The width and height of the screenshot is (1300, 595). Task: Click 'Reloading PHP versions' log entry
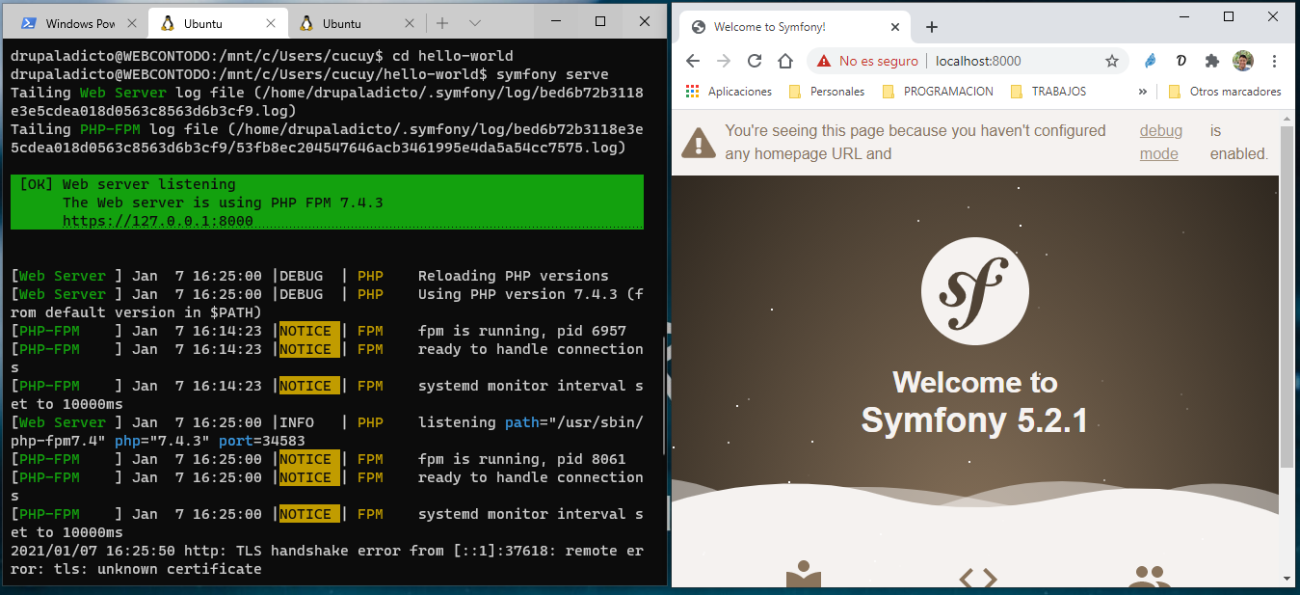click(x=513, y=276)
